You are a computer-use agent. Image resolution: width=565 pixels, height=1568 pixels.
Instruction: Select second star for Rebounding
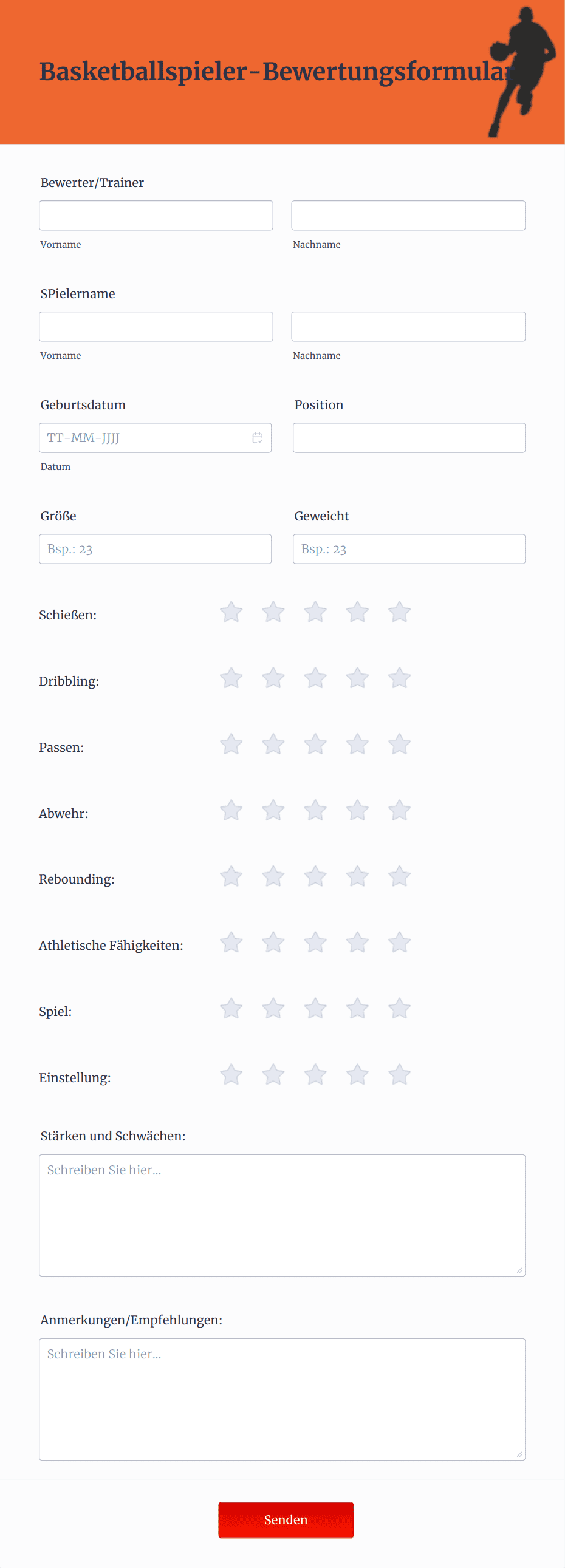(273, 876)
